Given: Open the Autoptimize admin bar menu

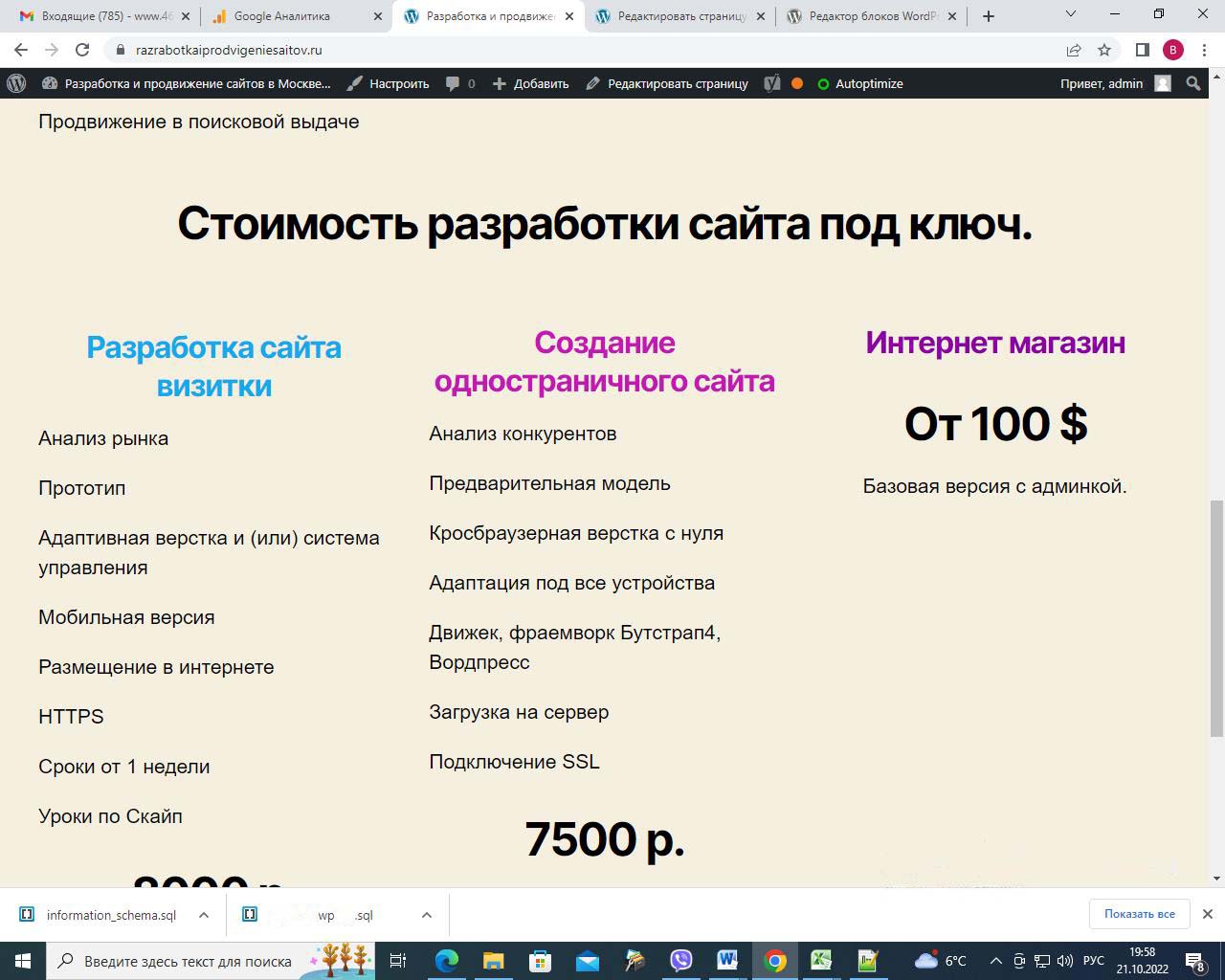Looking at the screenshot, I should pos(859,83).
